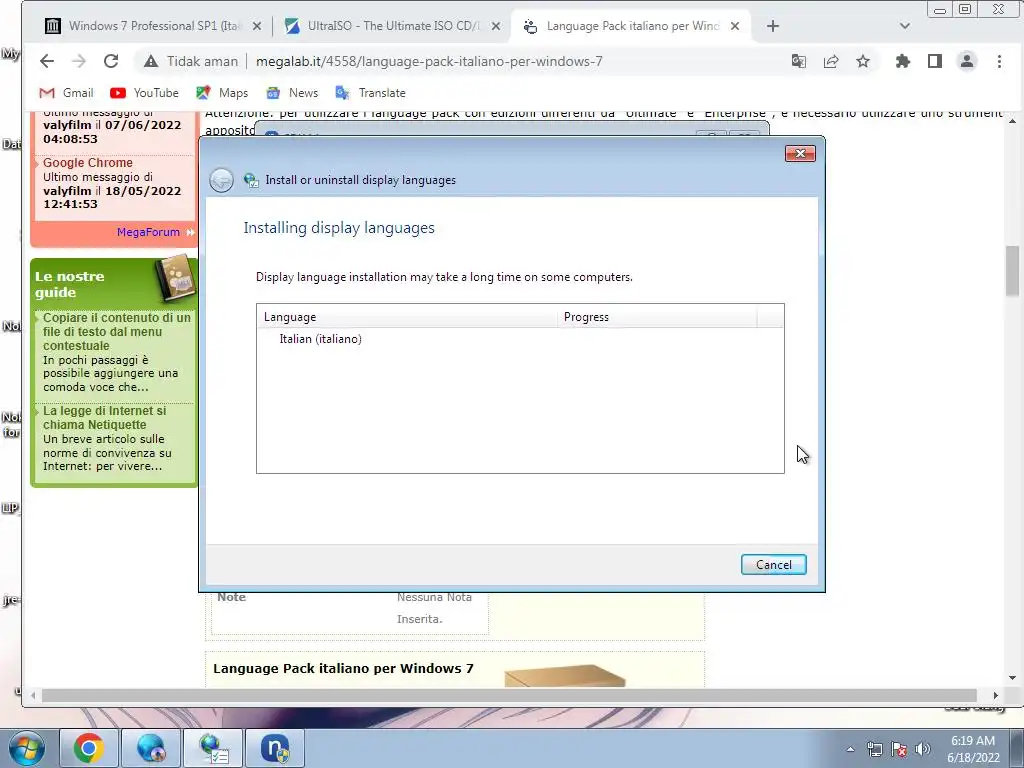Click the back arrow in the language installer dialog
This screenshot has width=1024, height=768.
point(221,180)
